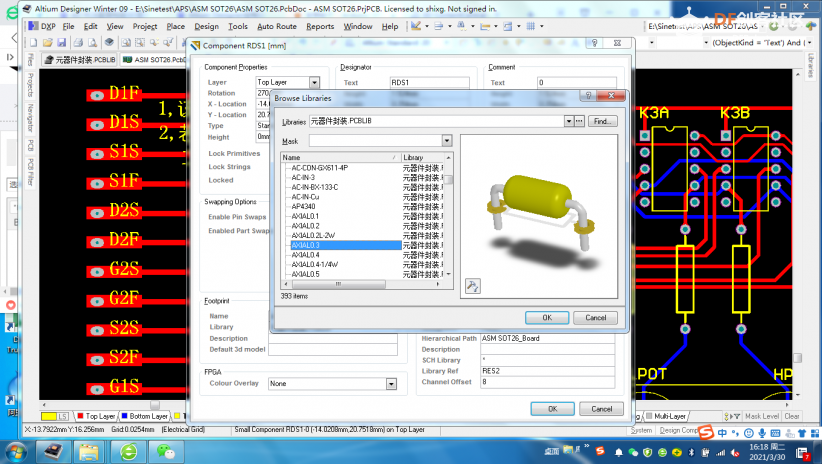Viewport: 822px width, 464px height.
Task: Click the yellow current layer color swatch
Action: 48,416
